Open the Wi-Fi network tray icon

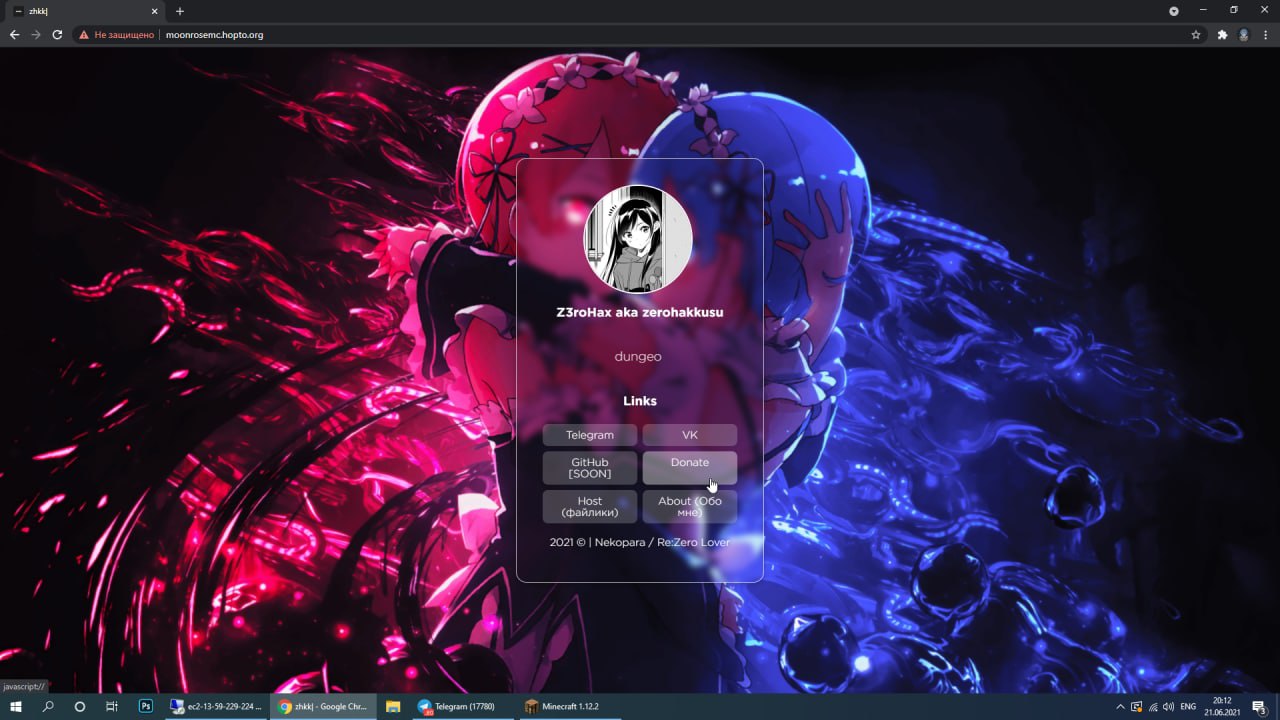pos(1153,706)
